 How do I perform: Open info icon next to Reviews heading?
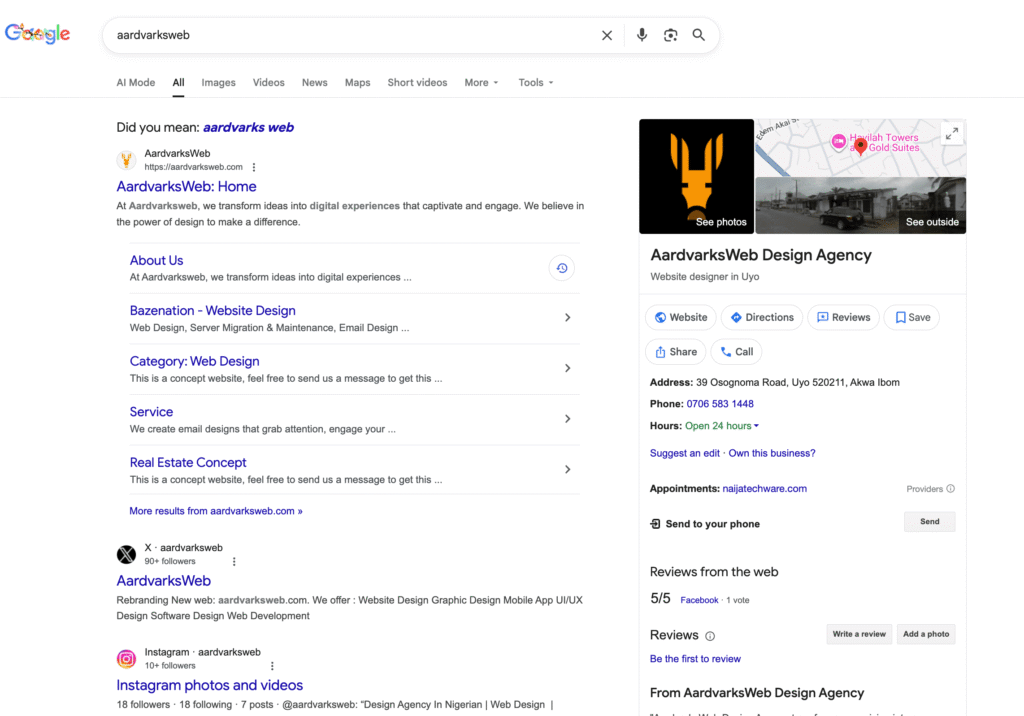pos(710,636)
